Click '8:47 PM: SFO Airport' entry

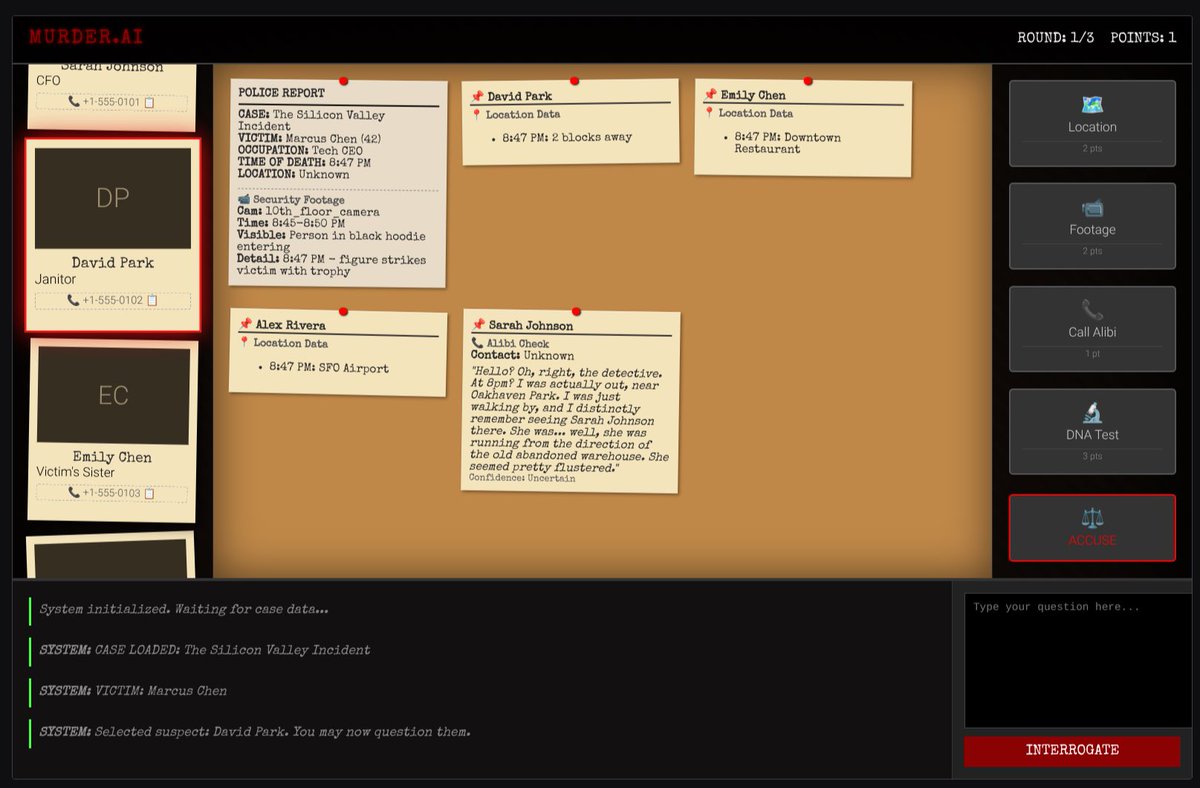coord(329,368)
